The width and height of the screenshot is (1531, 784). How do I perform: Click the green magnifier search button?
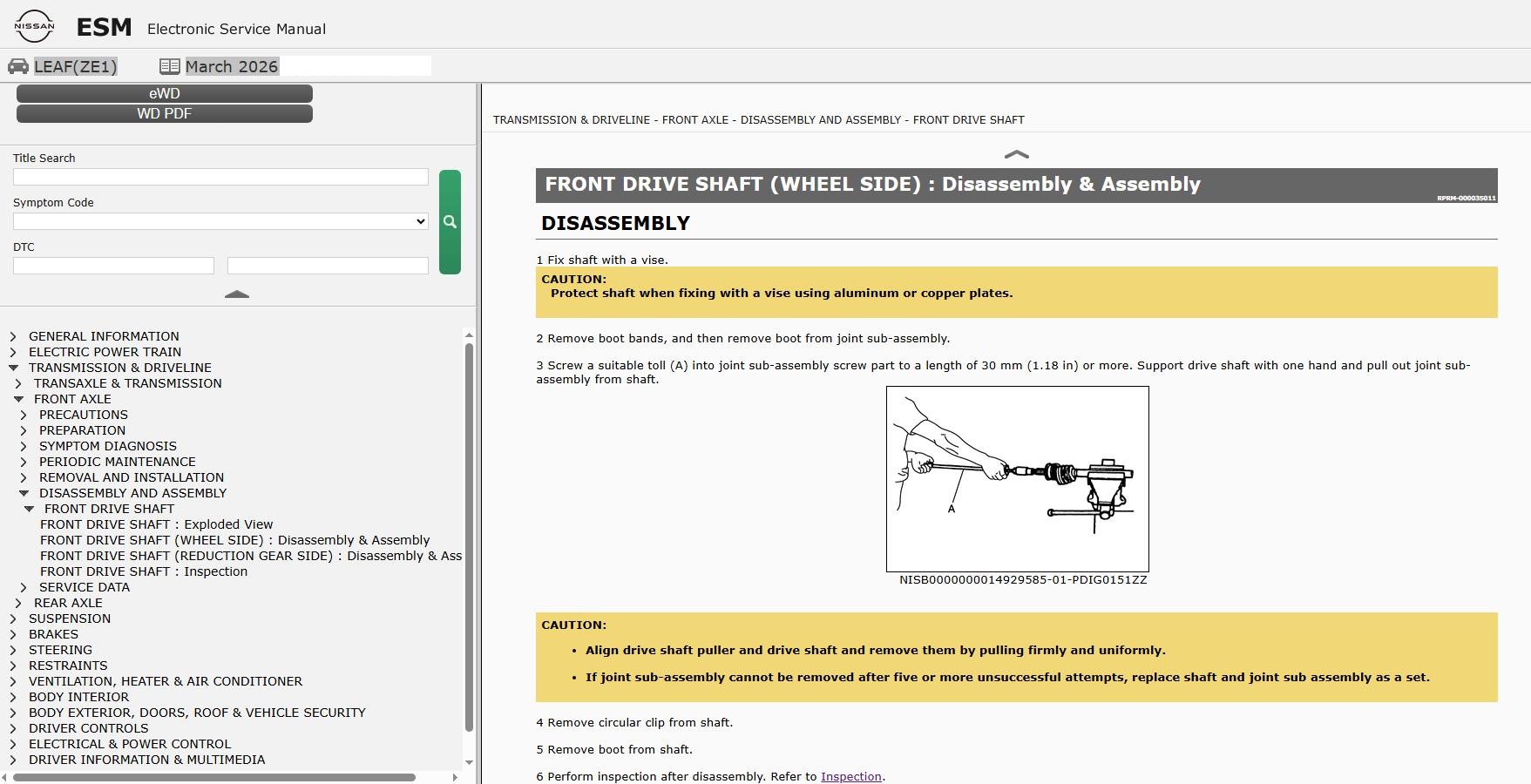(450, 222)
